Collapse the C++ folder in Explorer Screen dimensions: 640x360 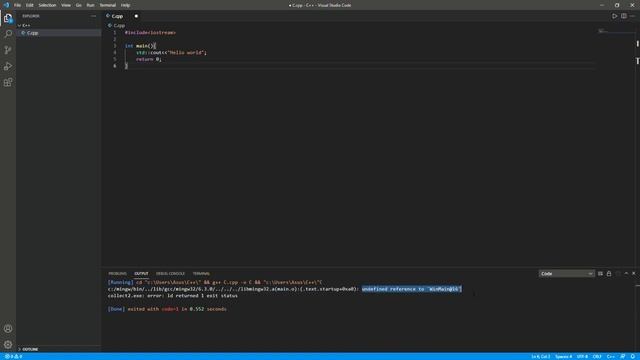point(19,25)
